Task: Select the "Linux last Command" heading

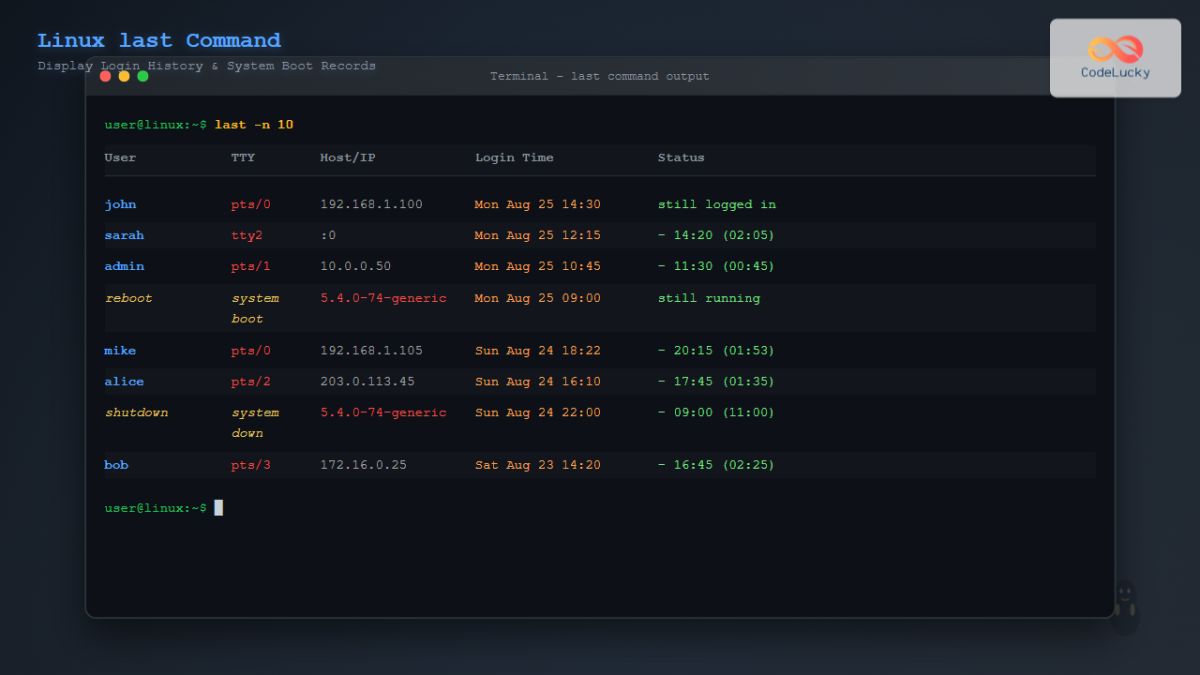Action: tap(159, 41)
